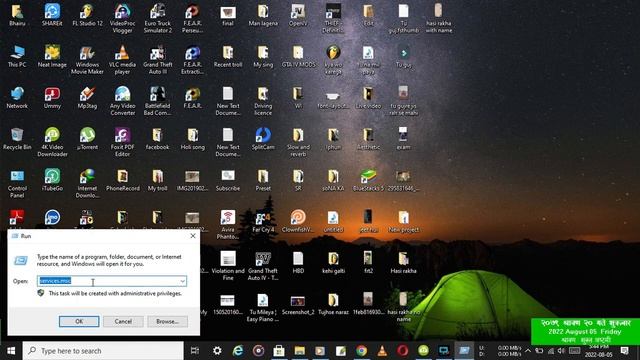This screenshot has width=640, height=360.
Task: Launch Windows Movie Maker icon
Action: click(87, 60)
